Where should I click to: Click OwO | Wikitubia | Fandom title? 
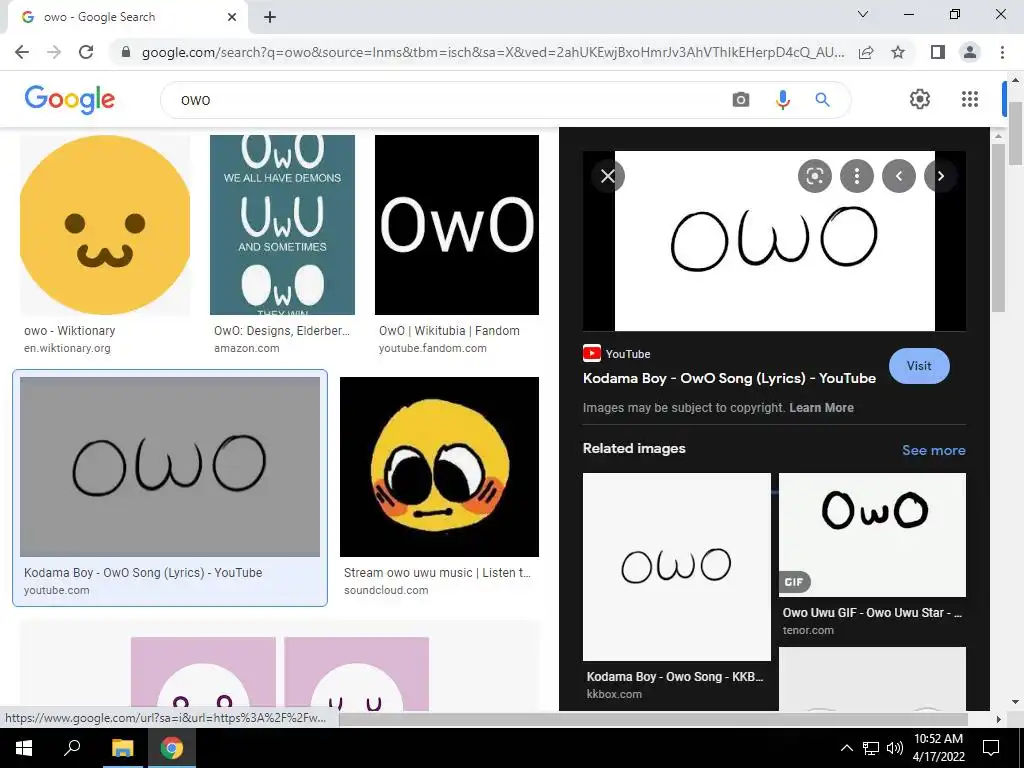click(x=449, y=330)
